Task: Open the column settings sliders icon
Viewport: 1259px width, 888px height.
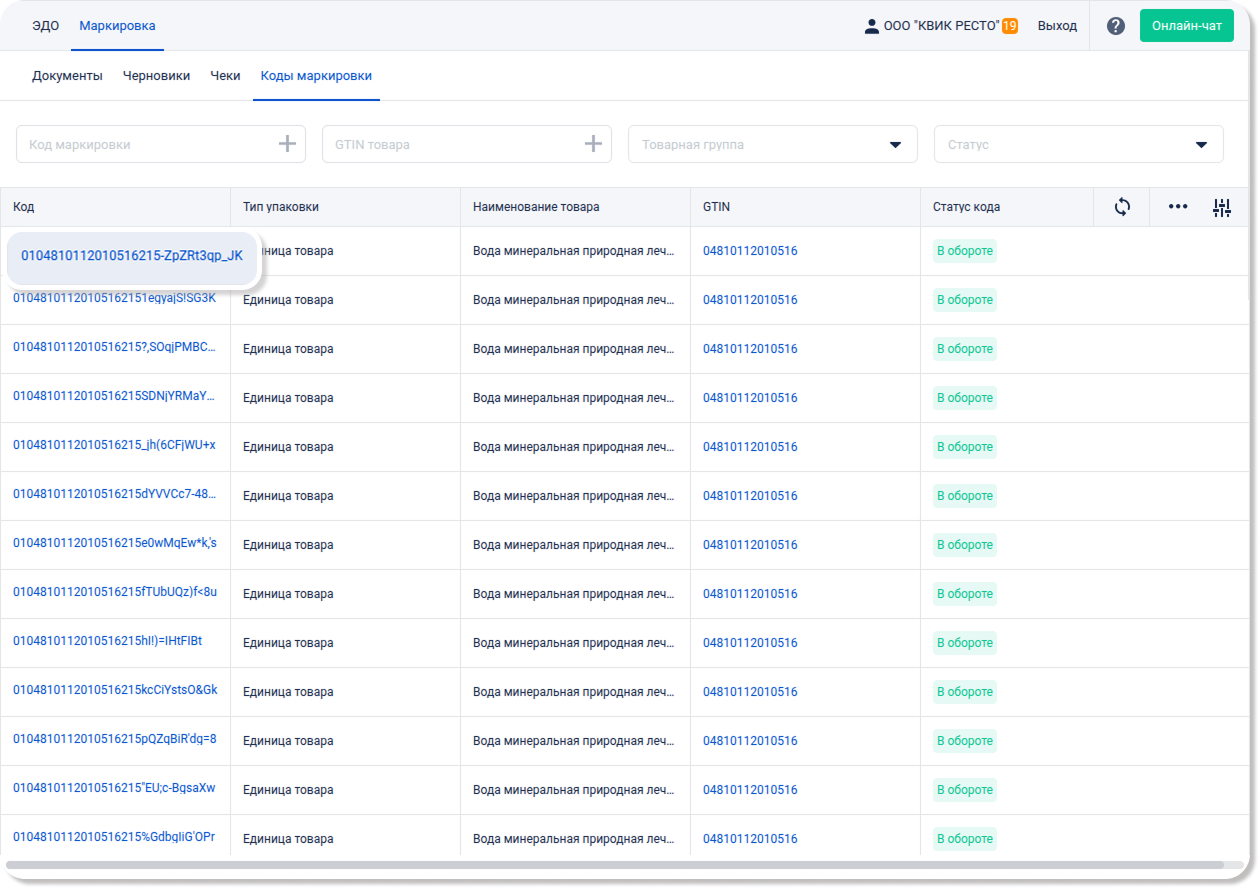Action: click(x=1221, y=207)
